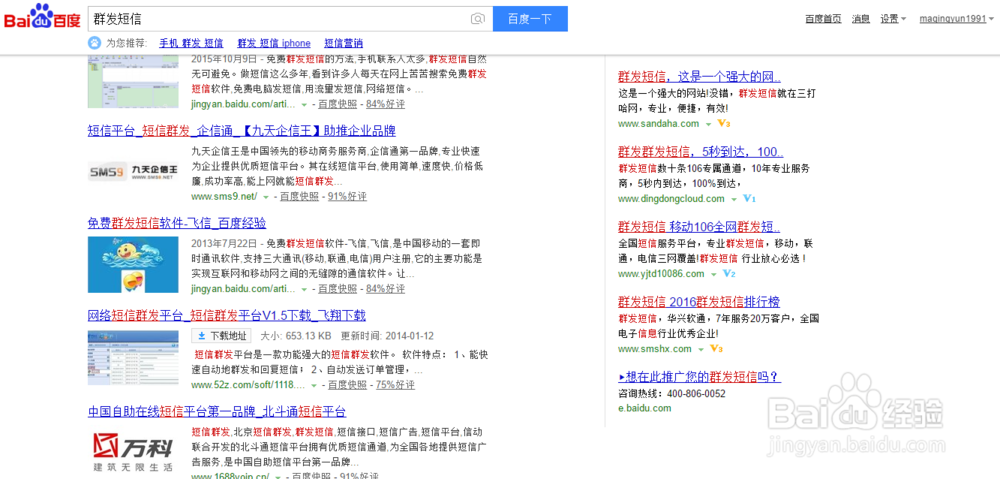
Task: Open ad 群发群发短信，5秒到达，100..
Action: coord(700,152)
